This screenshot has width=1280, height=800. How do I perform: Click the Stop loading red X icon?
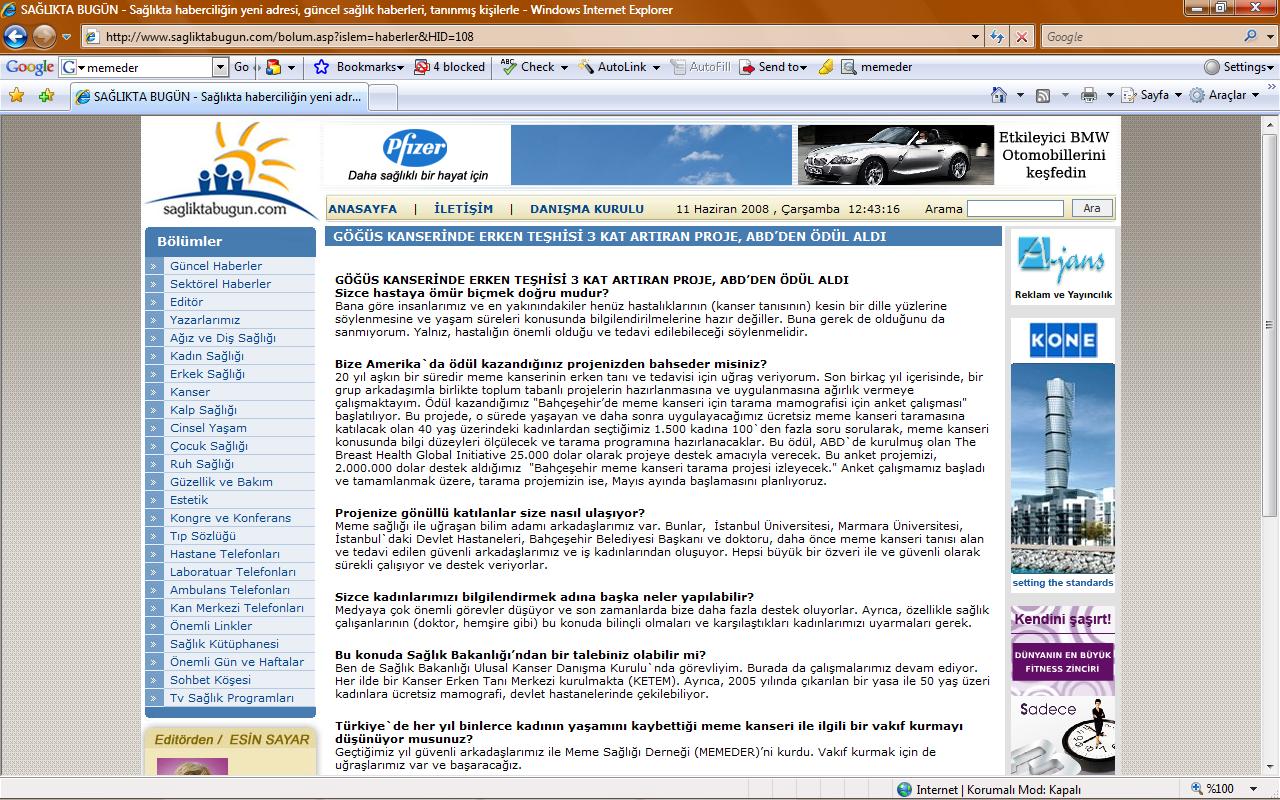pos(1021,37)
